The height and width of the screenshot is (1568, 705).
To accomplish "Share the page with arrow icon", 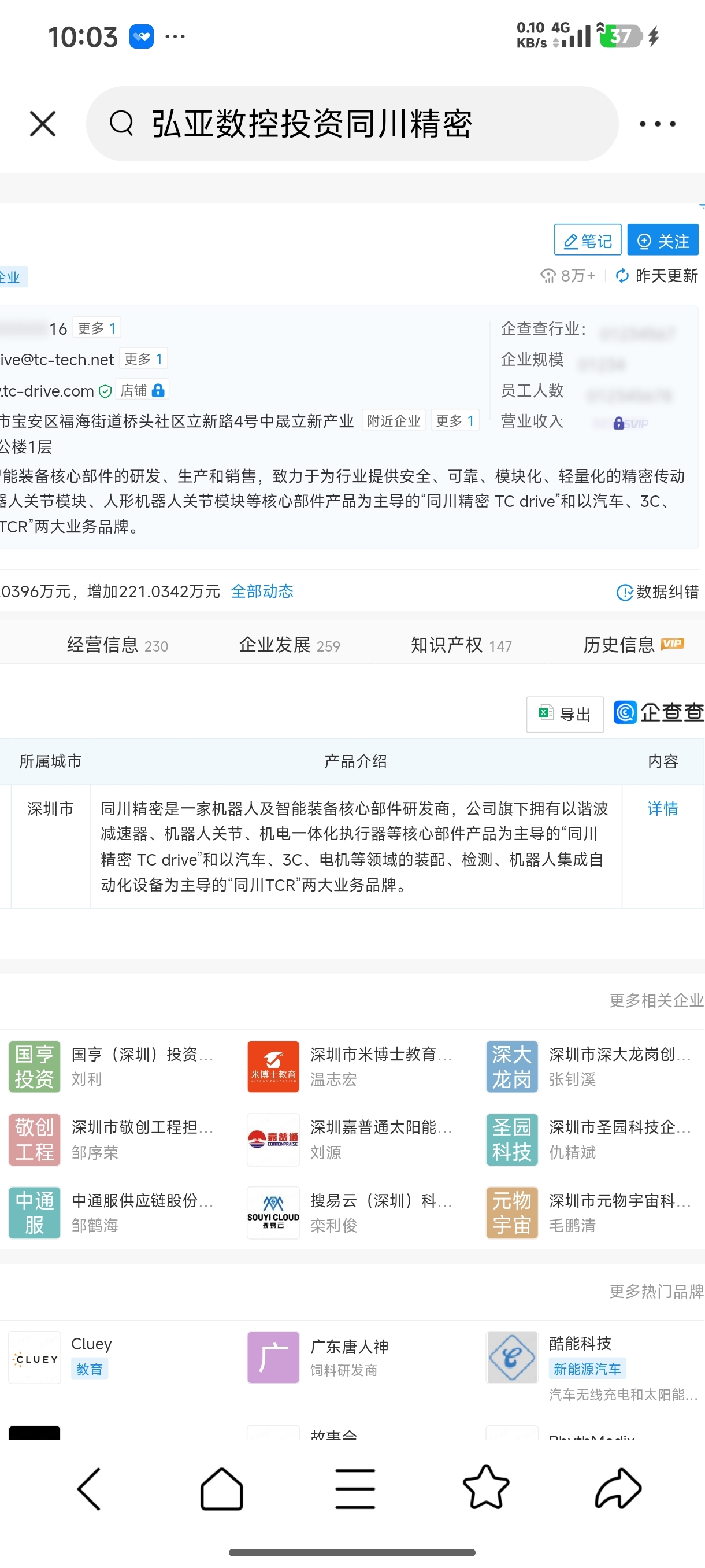I will (618, 1488).
